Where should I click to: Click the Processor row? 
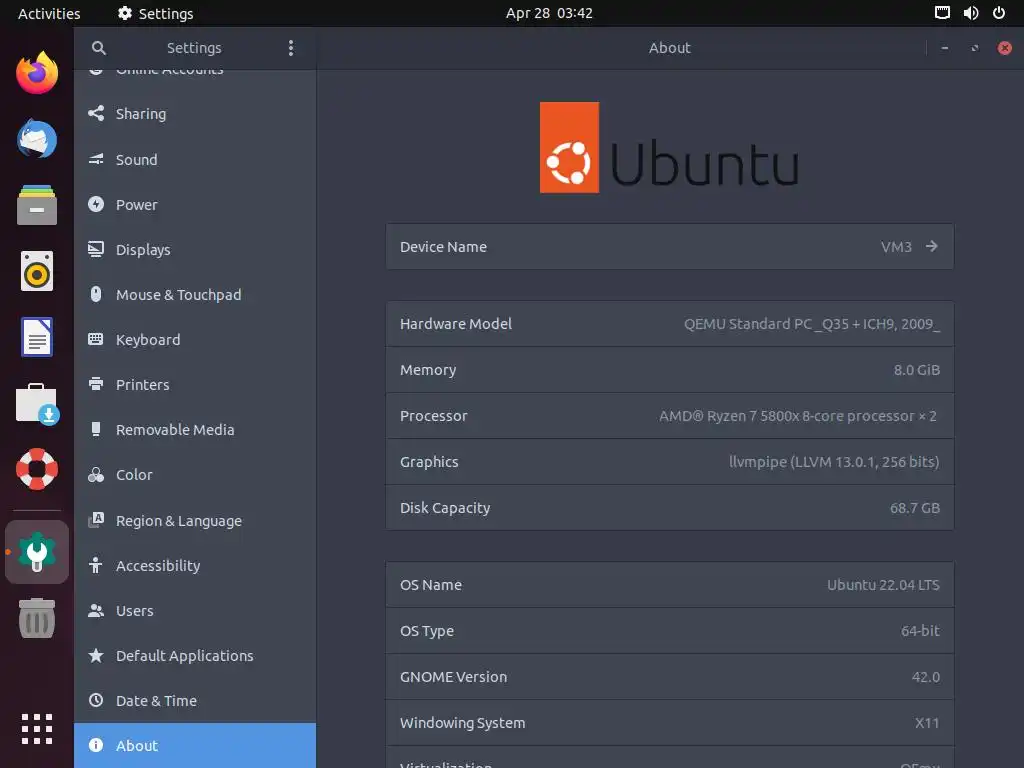[x=669, y=416]
